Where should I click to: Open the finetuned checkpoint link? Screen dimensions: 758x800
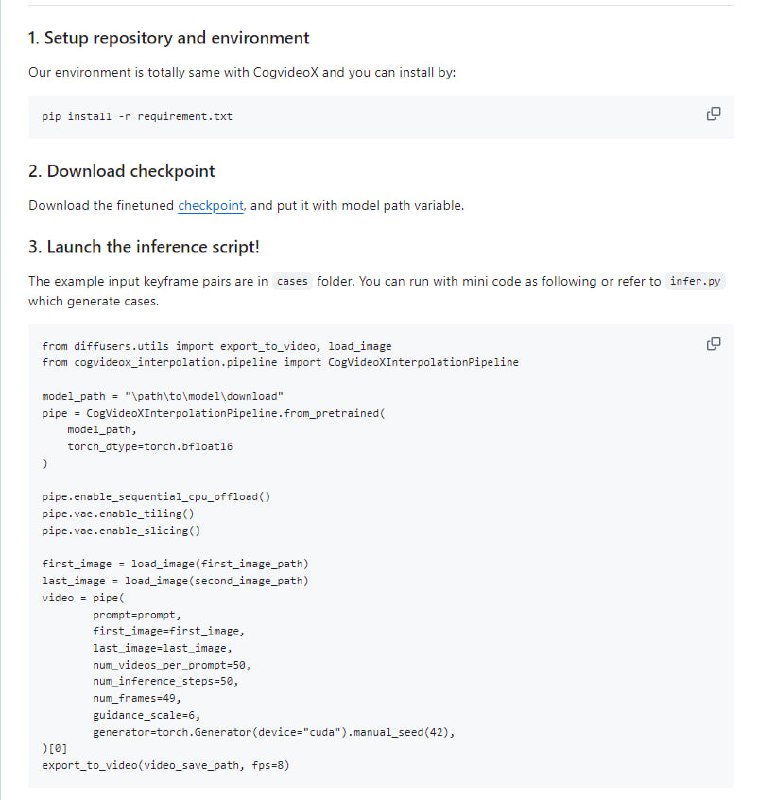point(210,205)
